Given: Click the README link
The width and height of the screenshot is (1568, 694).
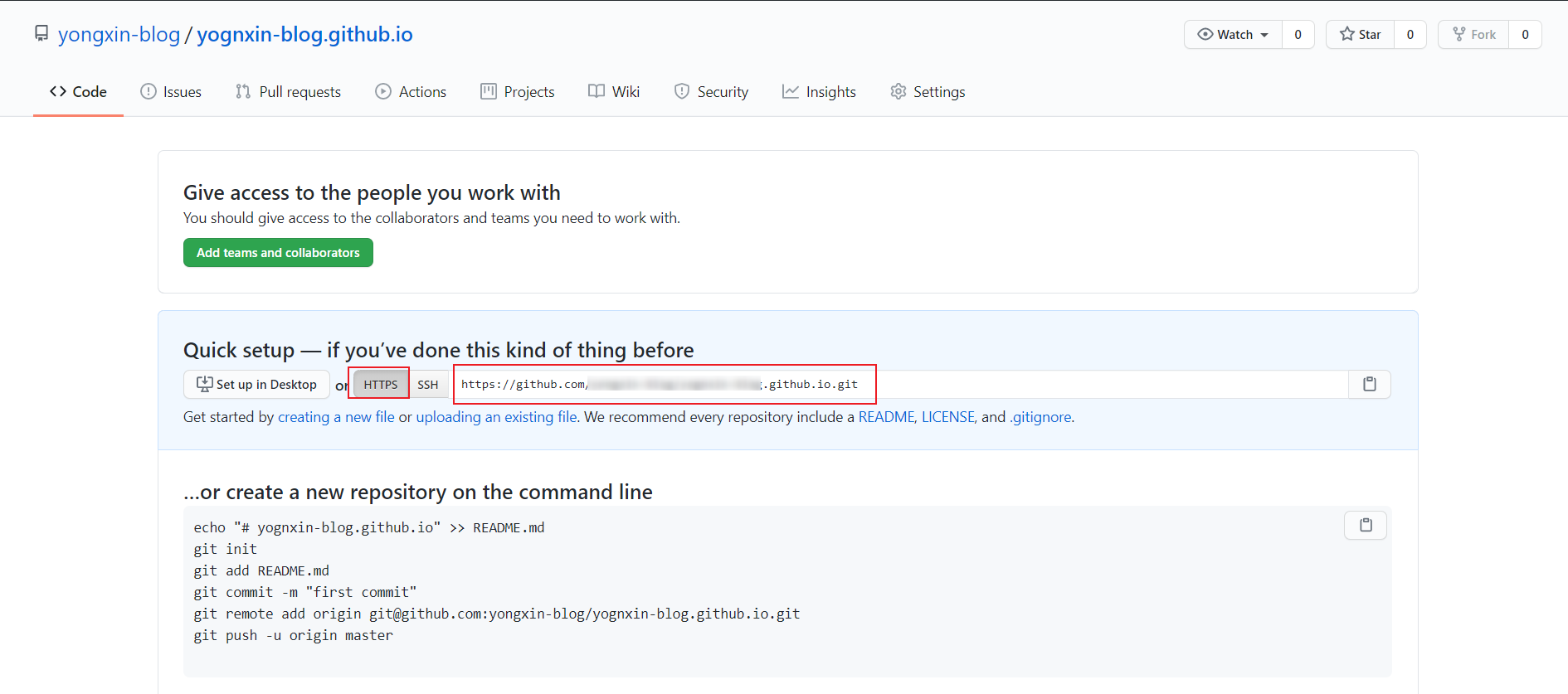Looking at the screenshot, I should (x=886, y=417).
